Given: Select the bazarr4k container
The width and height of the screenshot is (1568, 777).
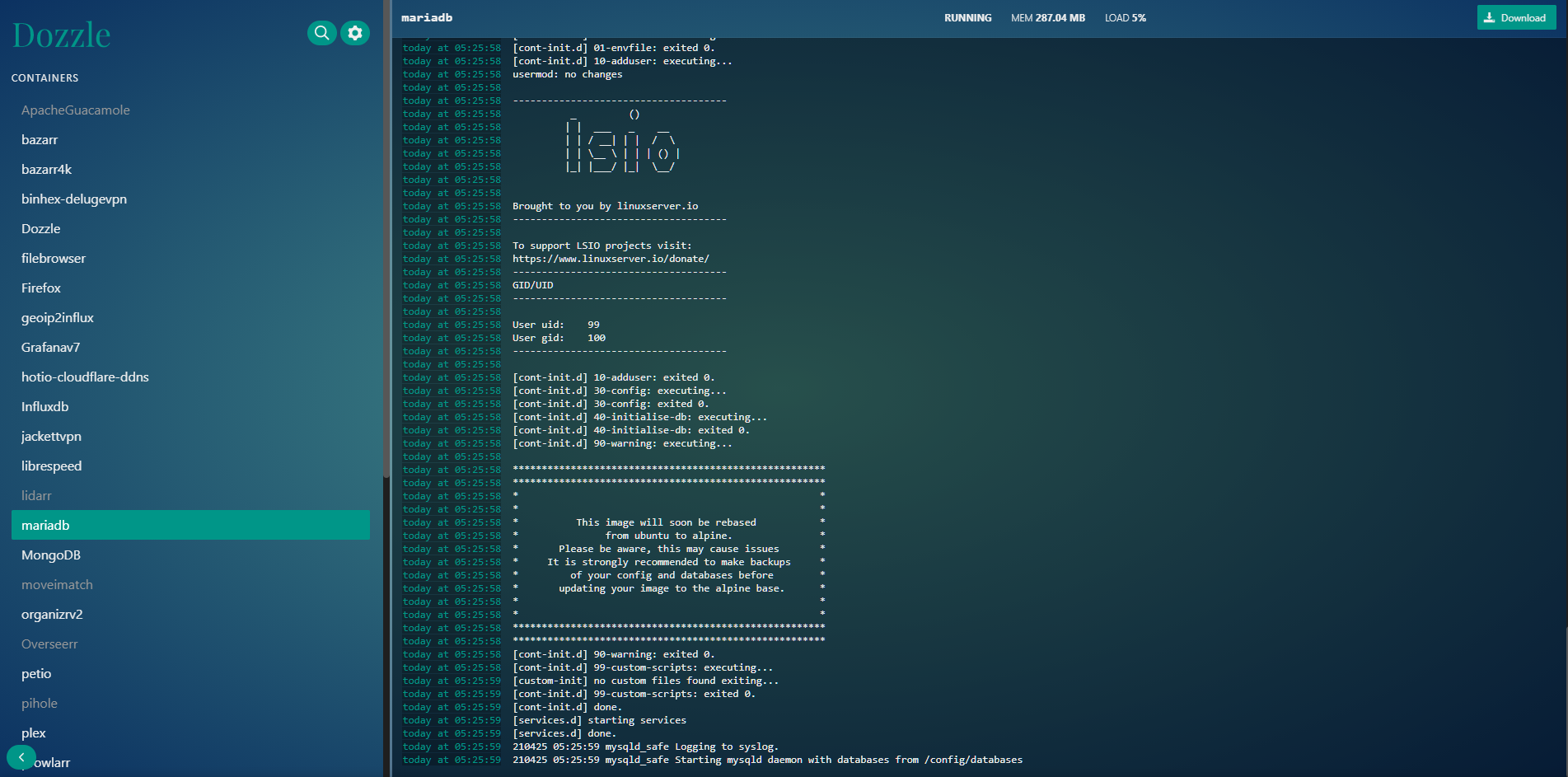Looking at the screenshot, I should tap(47, 170).
